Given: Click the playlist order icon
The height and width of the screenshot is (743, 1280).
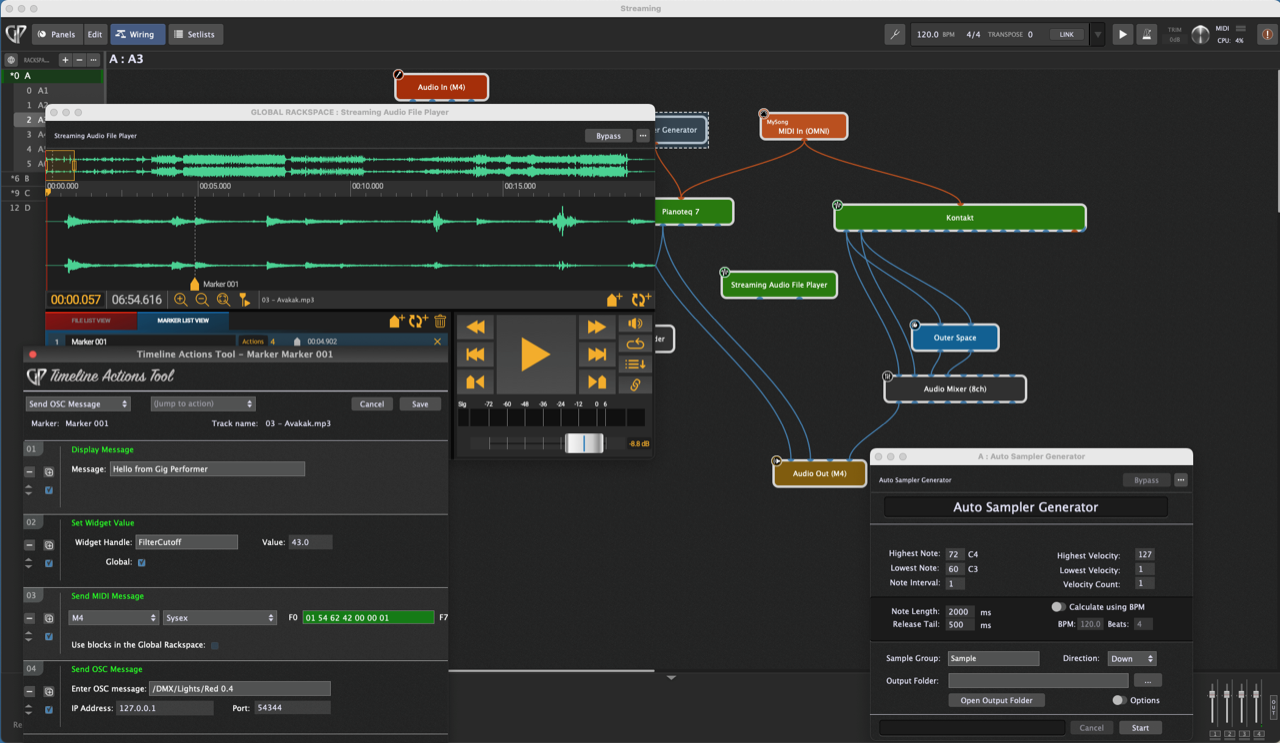Looking at the screenshot, I should 634,364.
